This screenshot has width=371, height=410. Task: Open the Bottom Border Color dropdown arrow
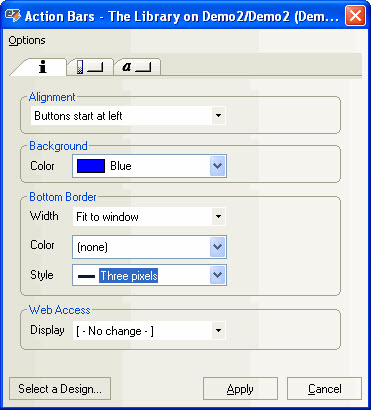pos(218,247)
